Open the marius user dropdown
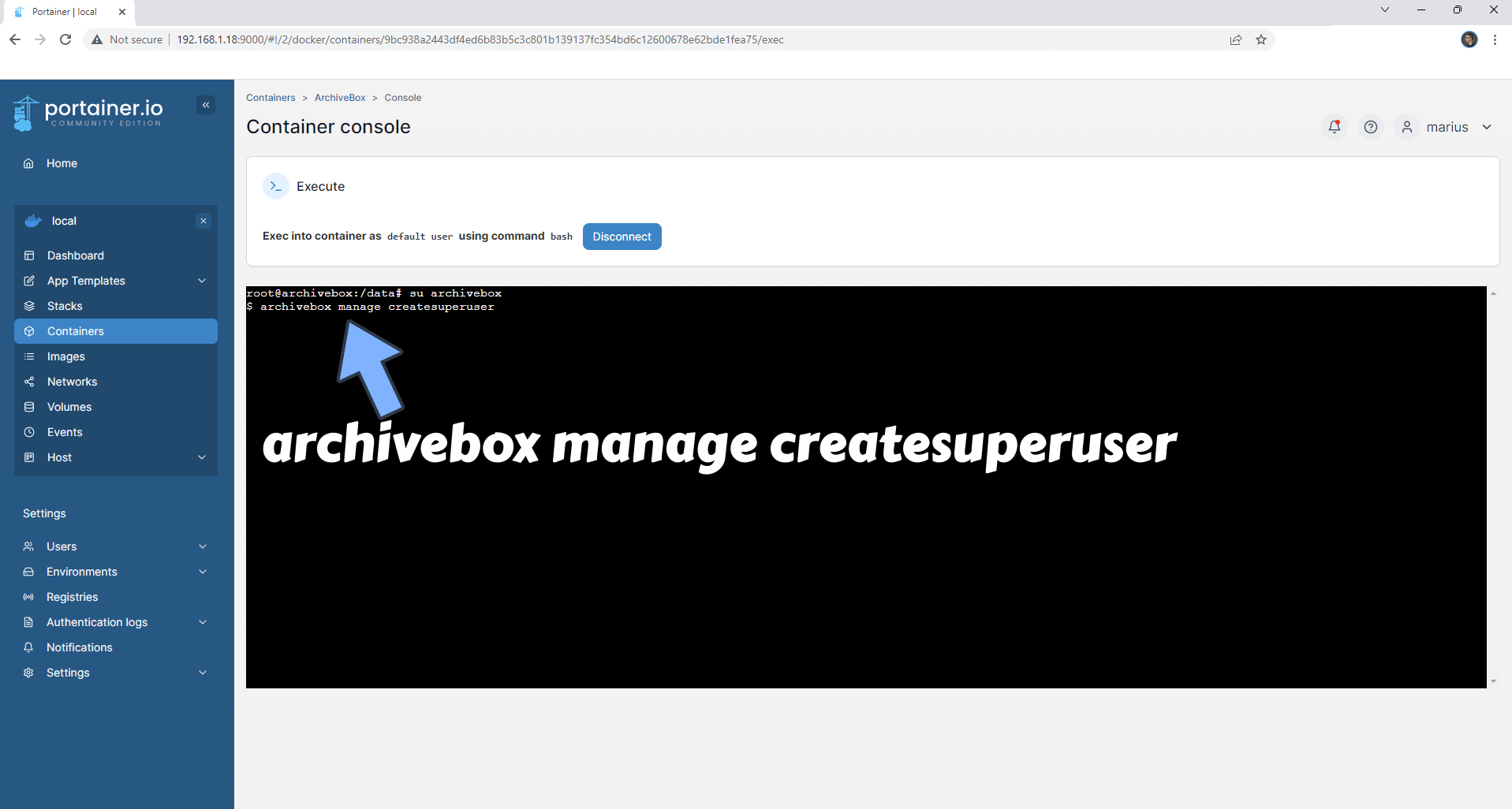 [1487, 127]
